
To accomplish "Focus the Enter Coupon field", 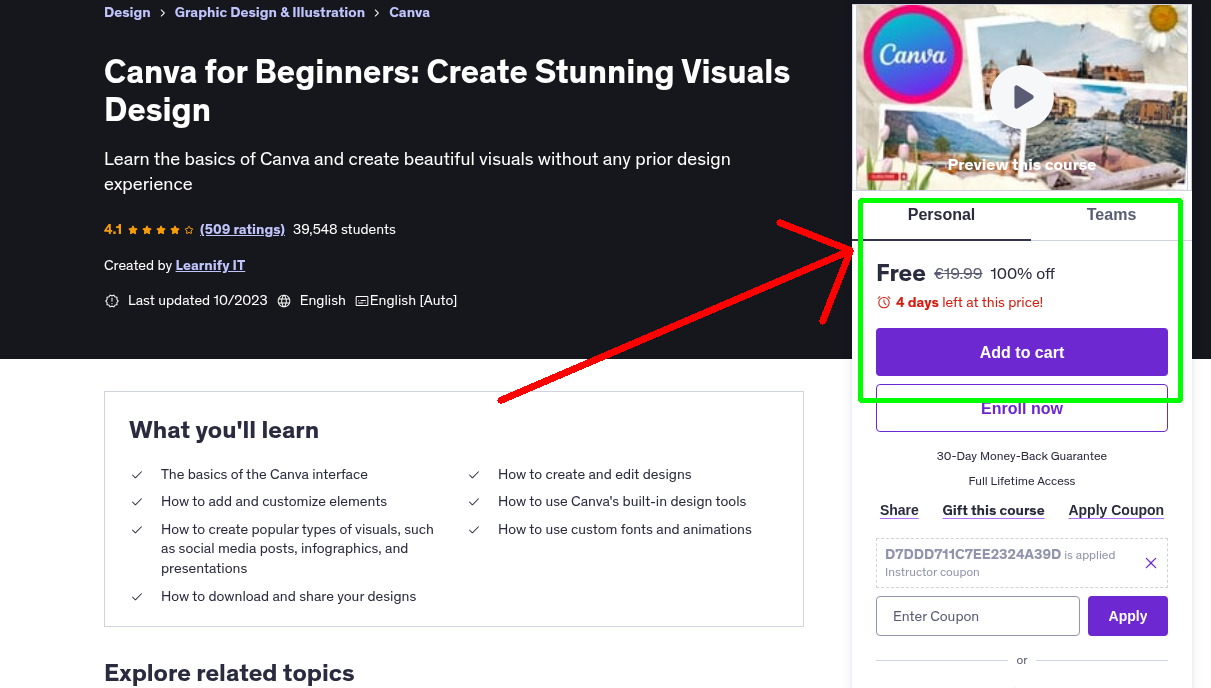I will click(978, 616).
